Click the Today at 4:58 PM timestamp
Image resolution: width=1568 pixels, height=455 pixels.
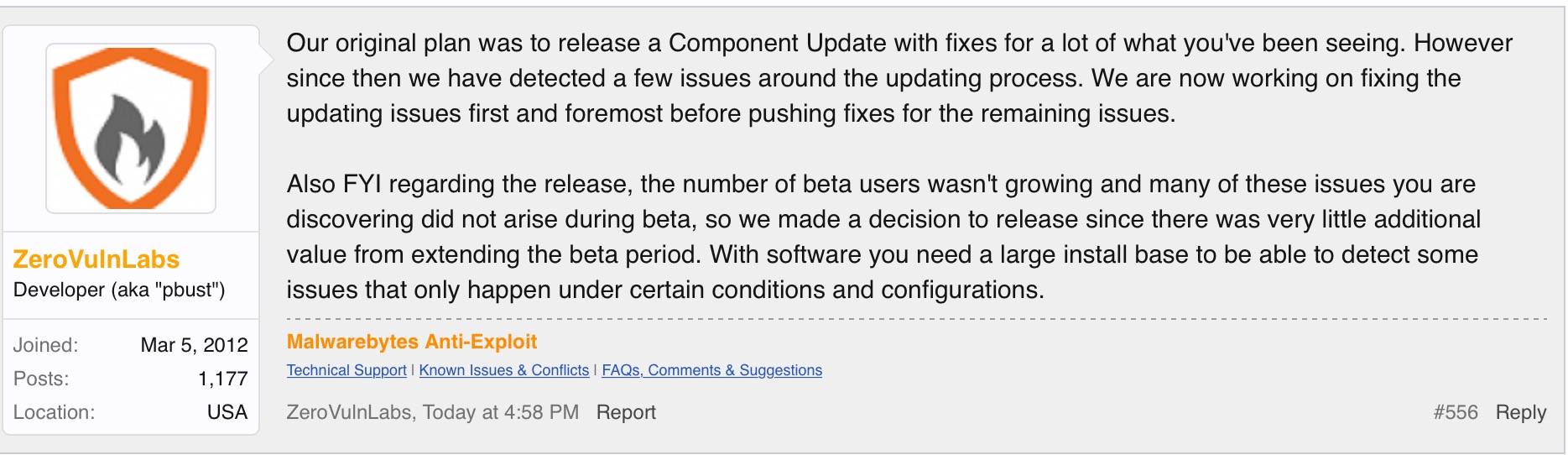click(501, 412)
